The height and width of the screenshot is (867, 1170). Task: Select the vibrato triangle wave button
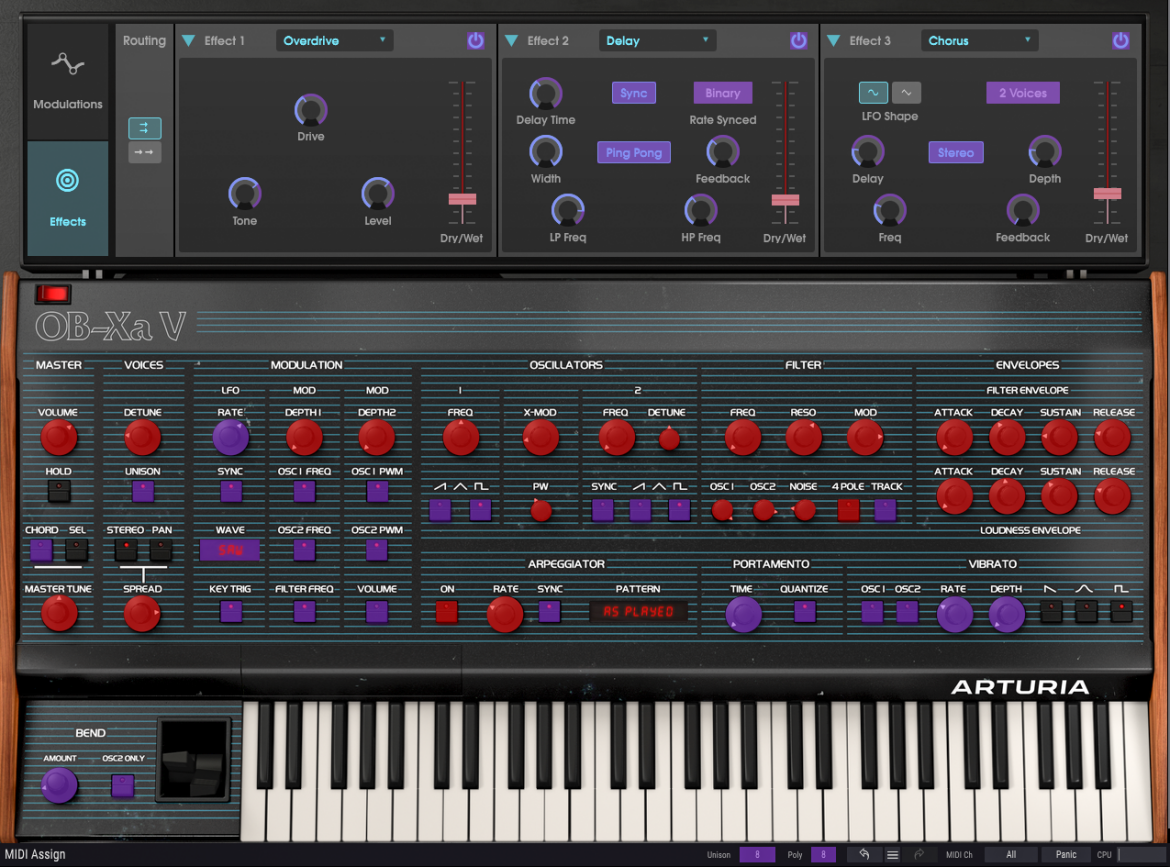tap(1086, 612)
